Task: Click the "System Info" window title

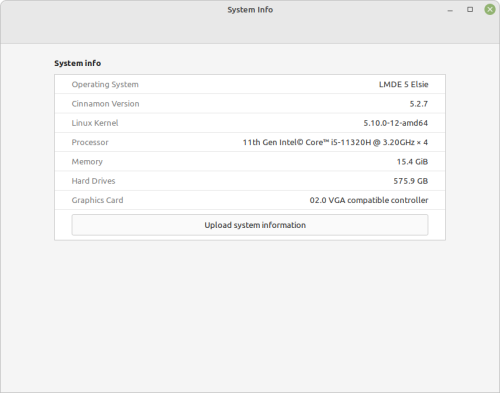Action: click(x=250, y=10)
